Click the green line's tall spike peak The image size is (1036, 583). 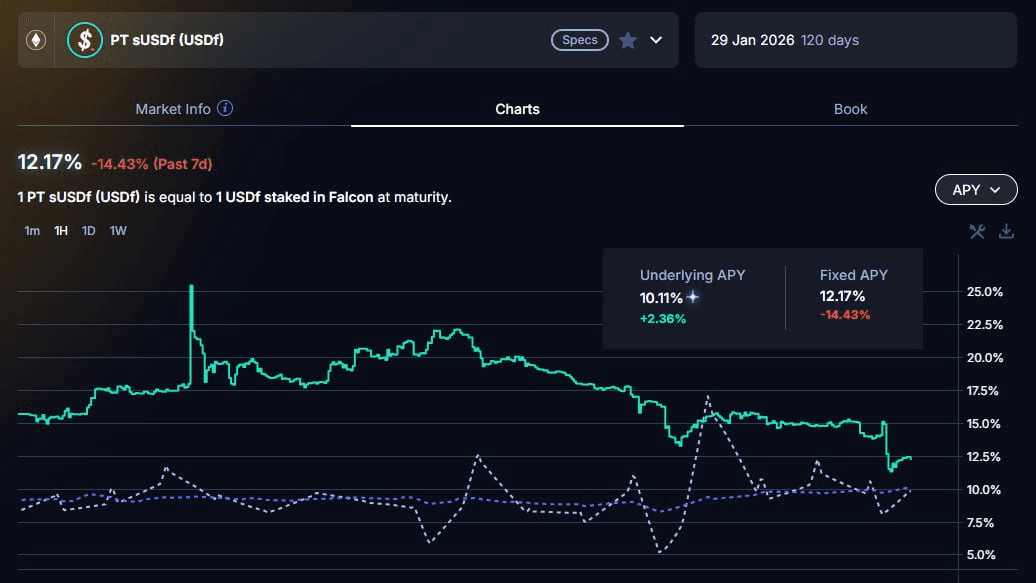pyautogui.click(x=192, y=286)
